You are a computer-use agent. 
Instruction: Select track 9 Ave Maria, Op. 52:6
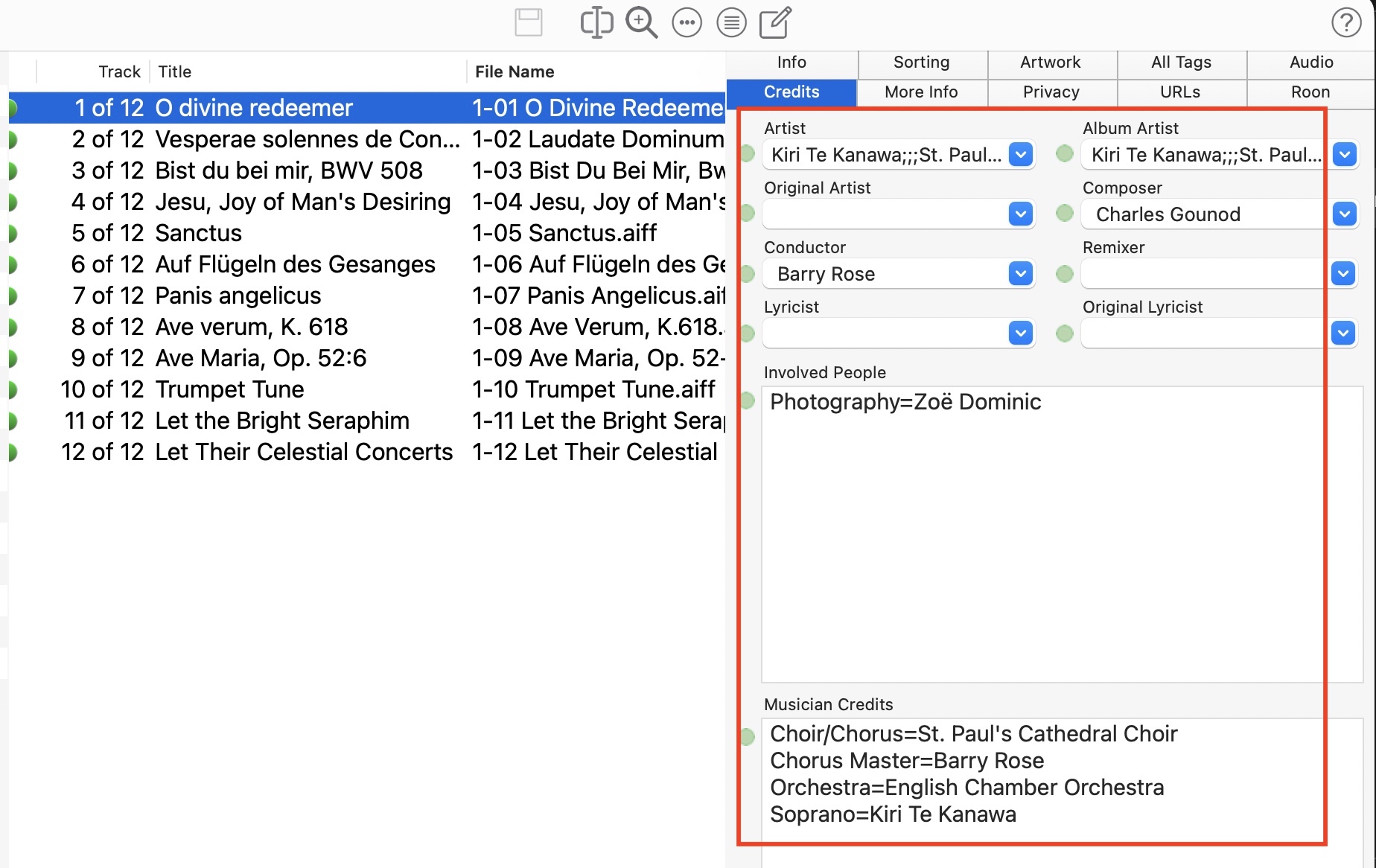click(261, 358)
